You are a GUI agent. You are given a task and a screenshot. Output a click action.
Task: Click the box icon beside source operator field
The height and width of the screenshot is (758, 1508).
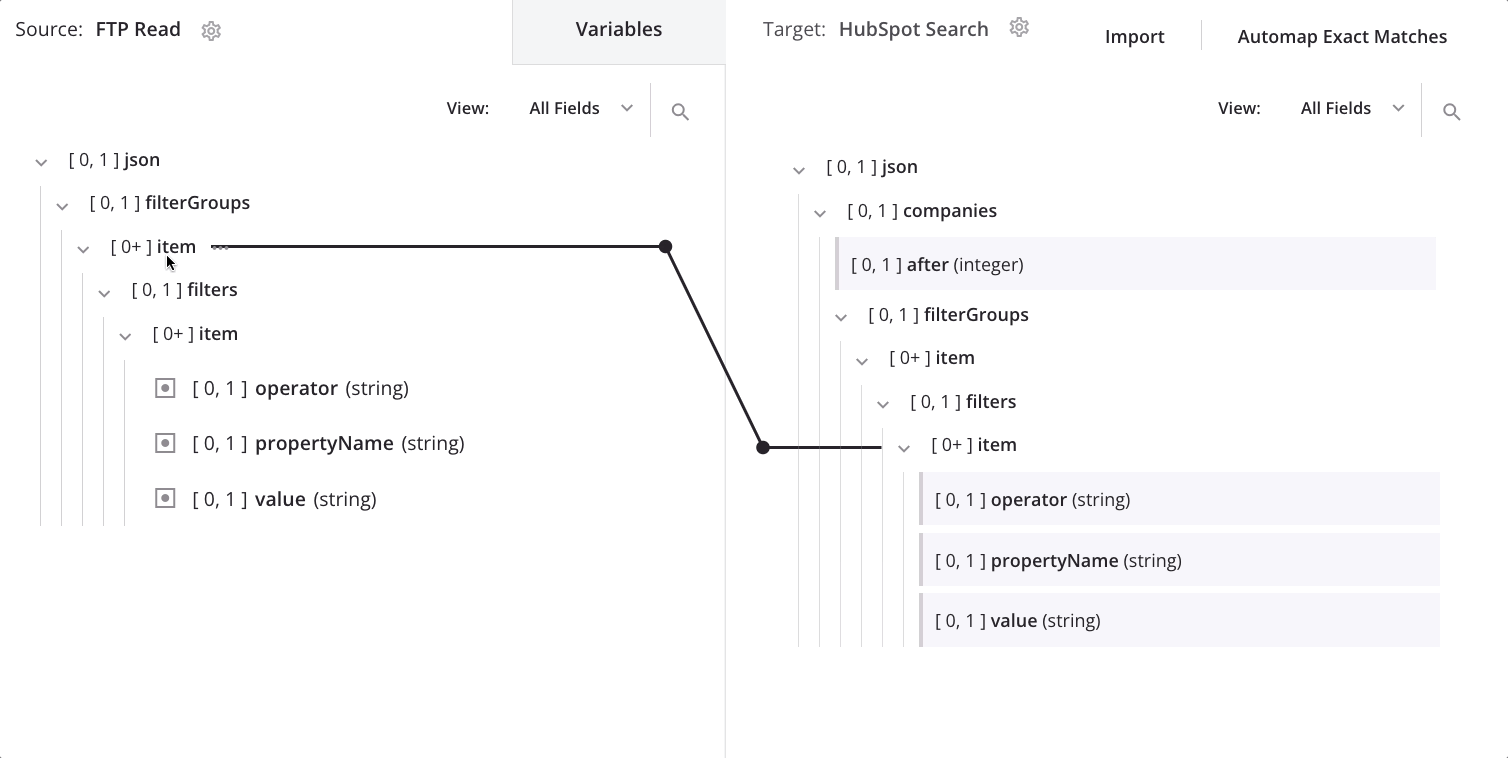(x=165, y=388)
